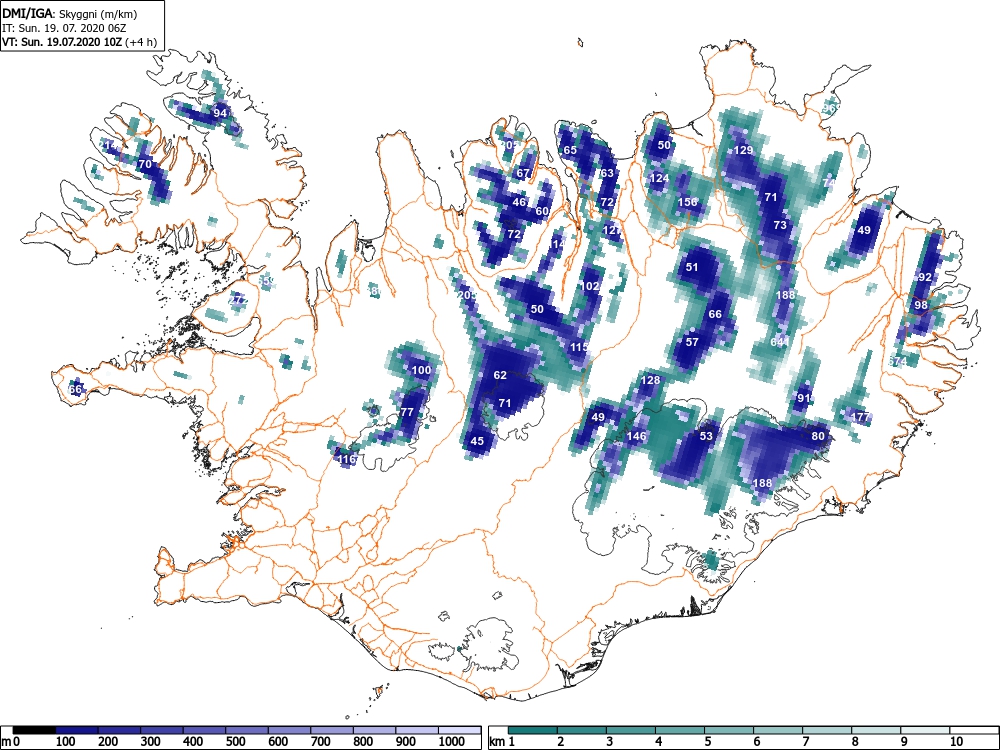The height and width of the screenshot is (750, 1000).
Task: Click the map value '62'
Action: (x=500, y=375)
